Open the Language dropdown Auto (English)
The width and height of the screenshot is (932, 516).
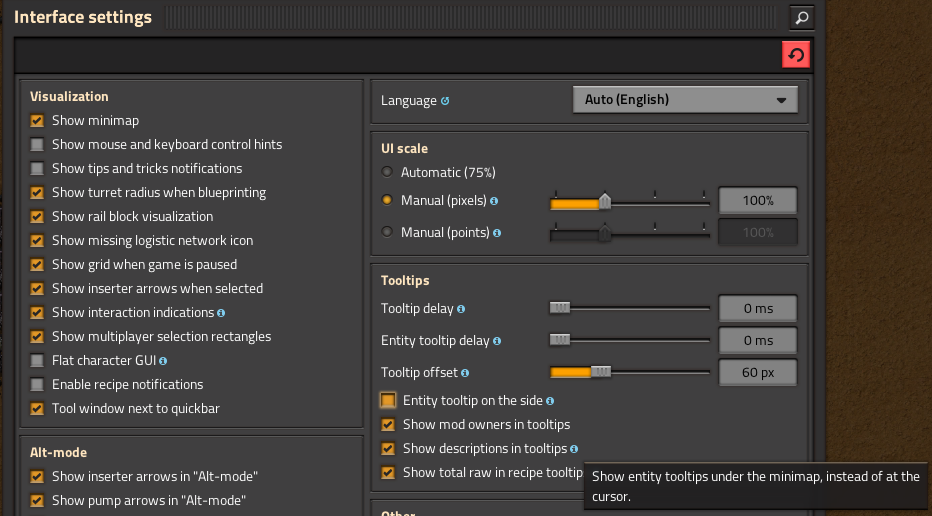pyautogui.click(x=685, y=100)
